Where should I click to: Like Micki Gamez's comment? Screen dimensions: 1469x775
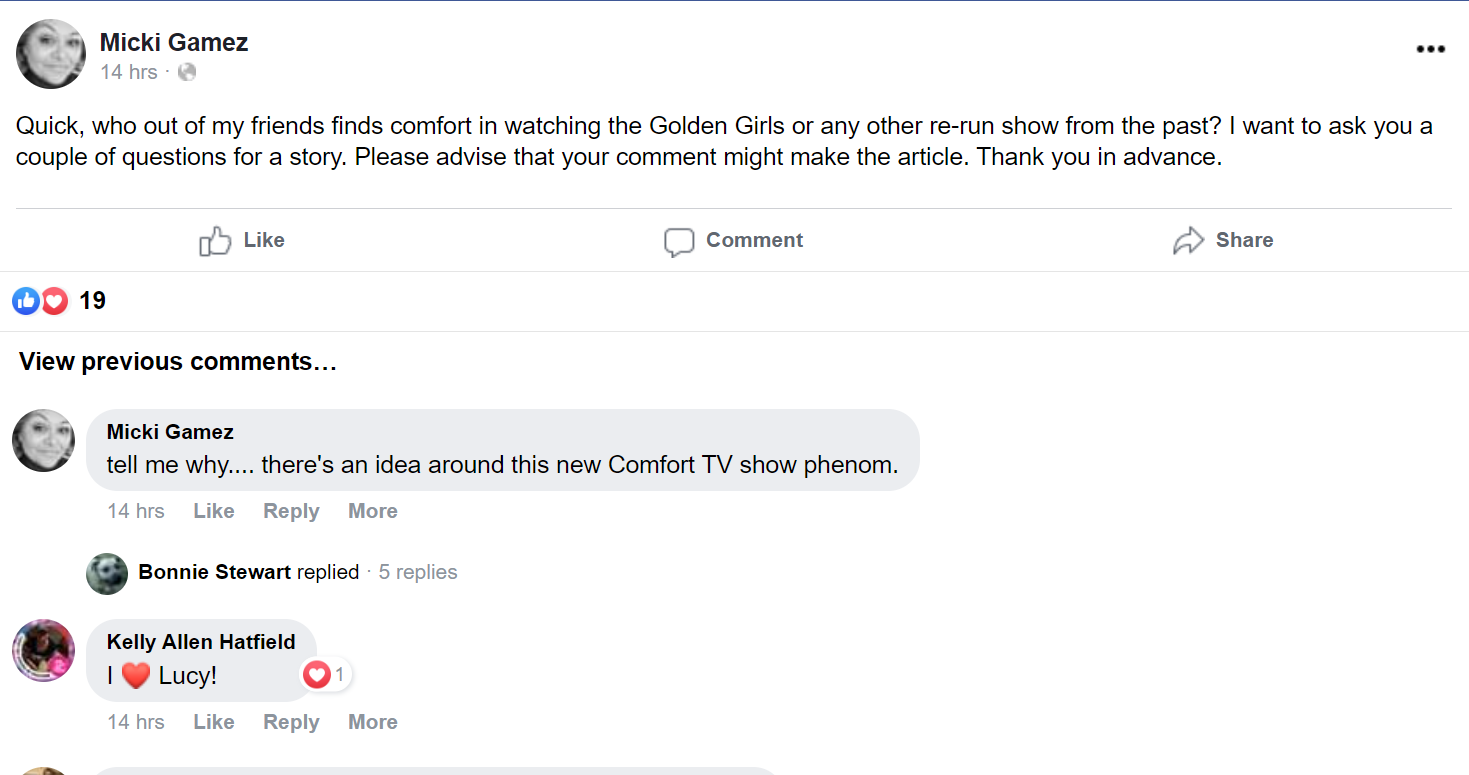pos(214,511)
